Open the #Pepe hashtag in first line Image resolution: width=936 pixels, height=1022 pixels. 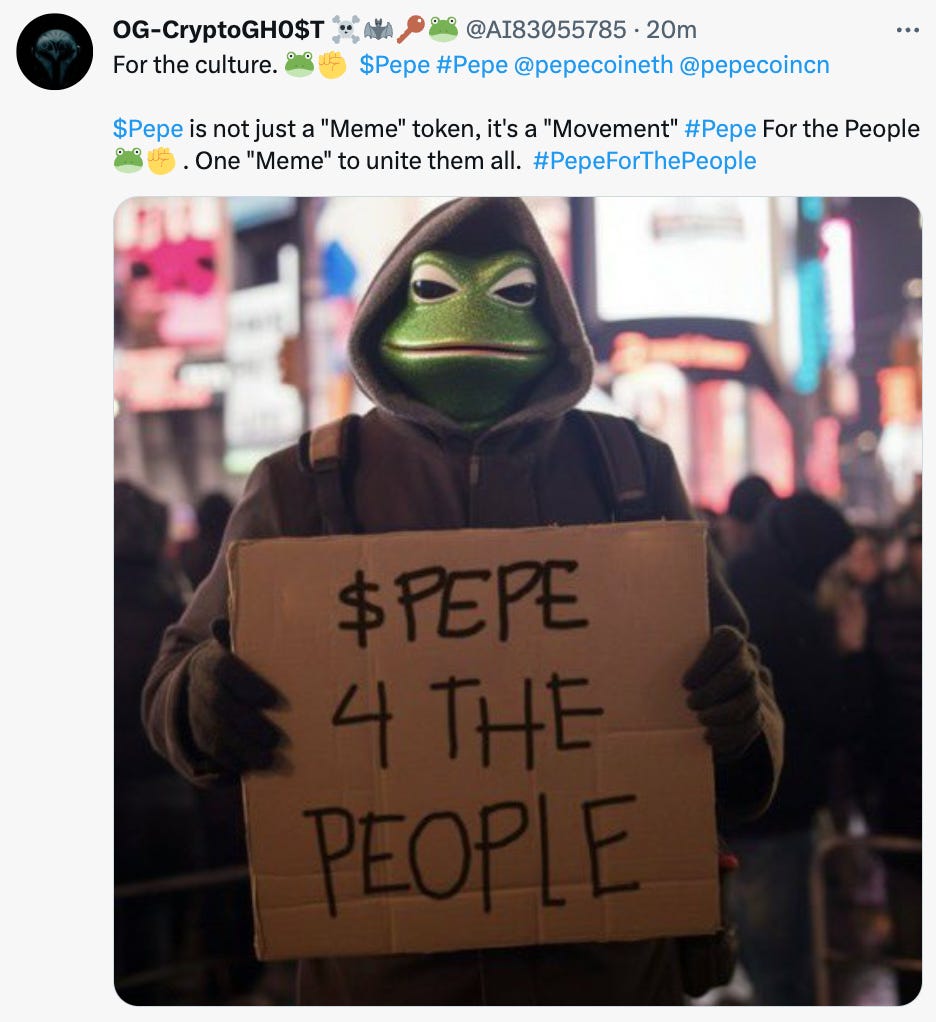tap(472, 65)
